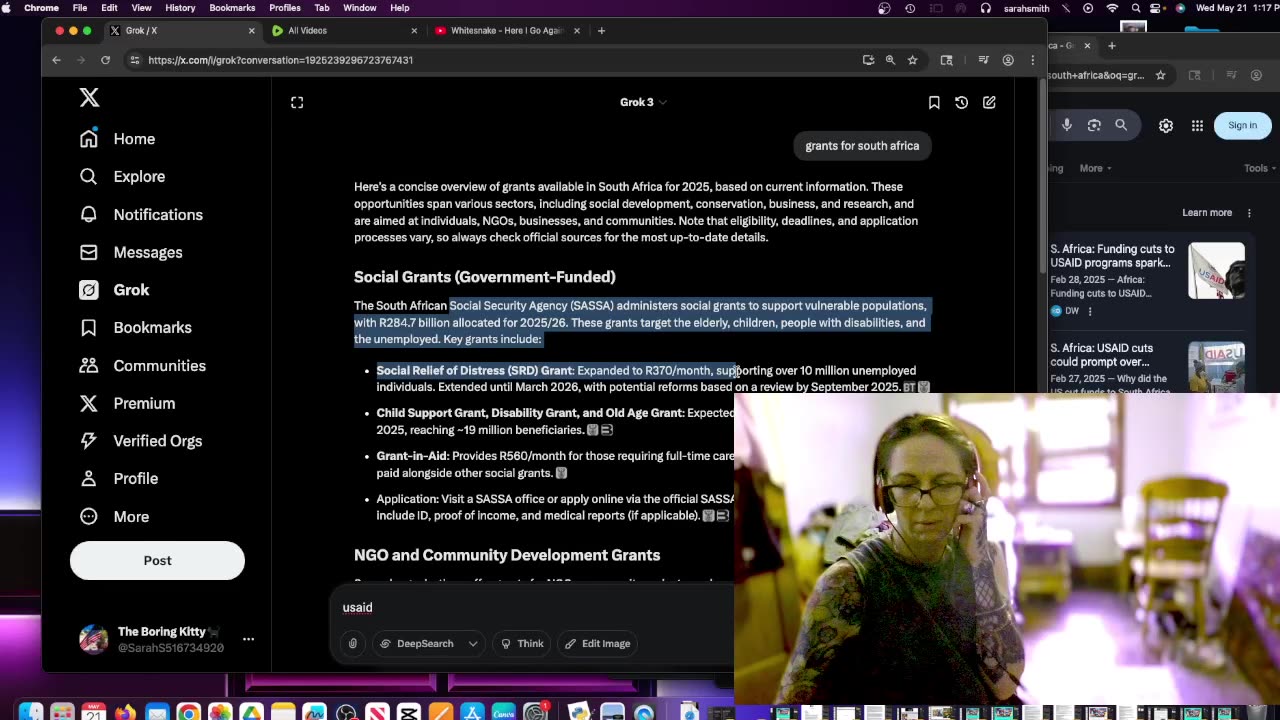Expand the More dropdown in Google results
Screen dimensions: 1280x720
(x=1095, y=168)
